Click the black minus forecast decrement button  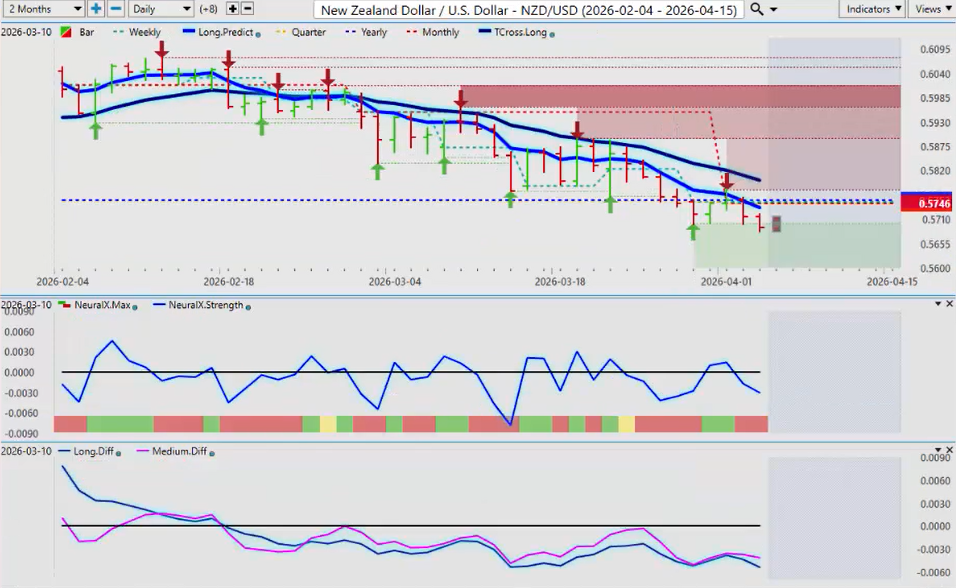[x=247, y=9]
